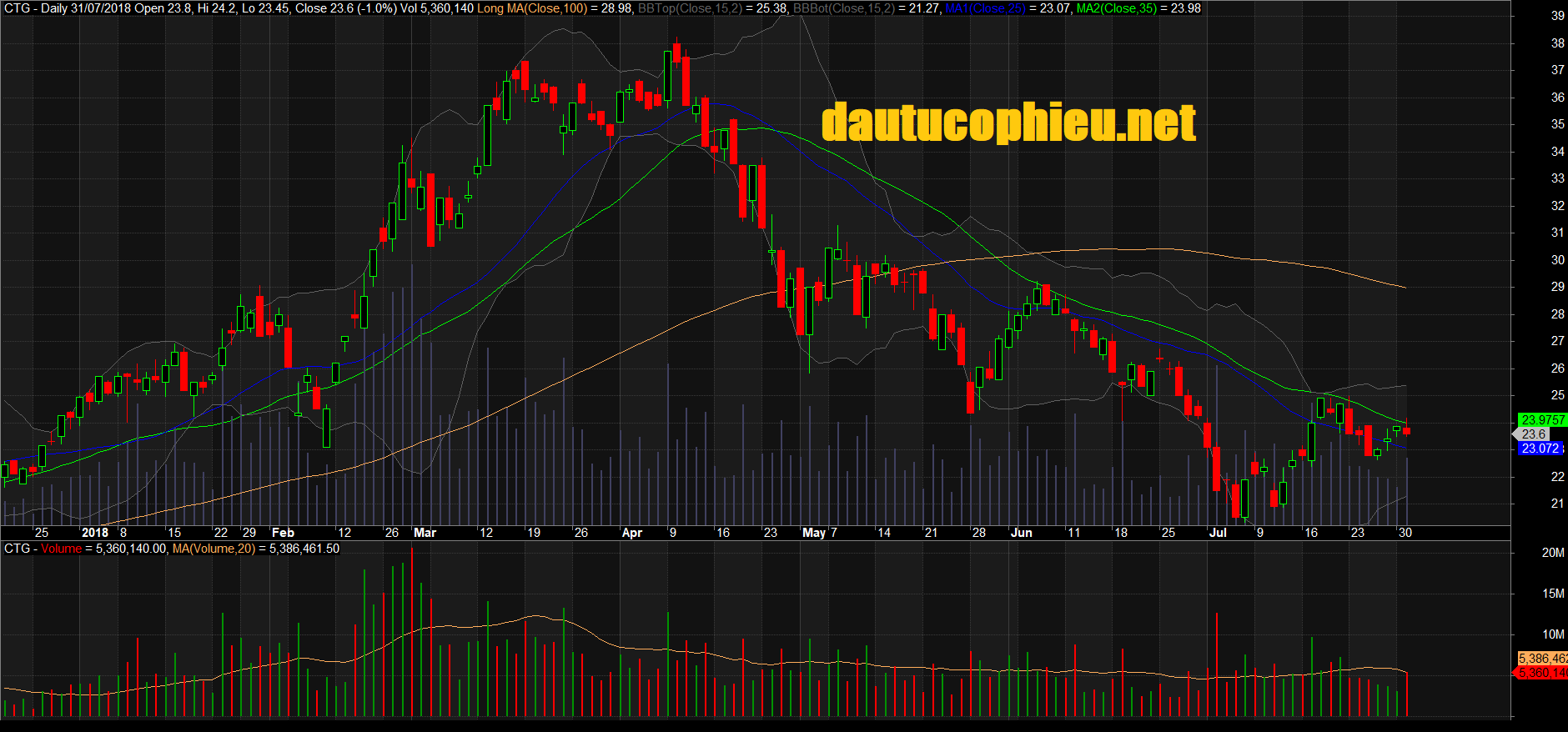Select the BBTop(Close,15,2) indicator label
This screenshot has width=1568, height=732.
[689, 8]
